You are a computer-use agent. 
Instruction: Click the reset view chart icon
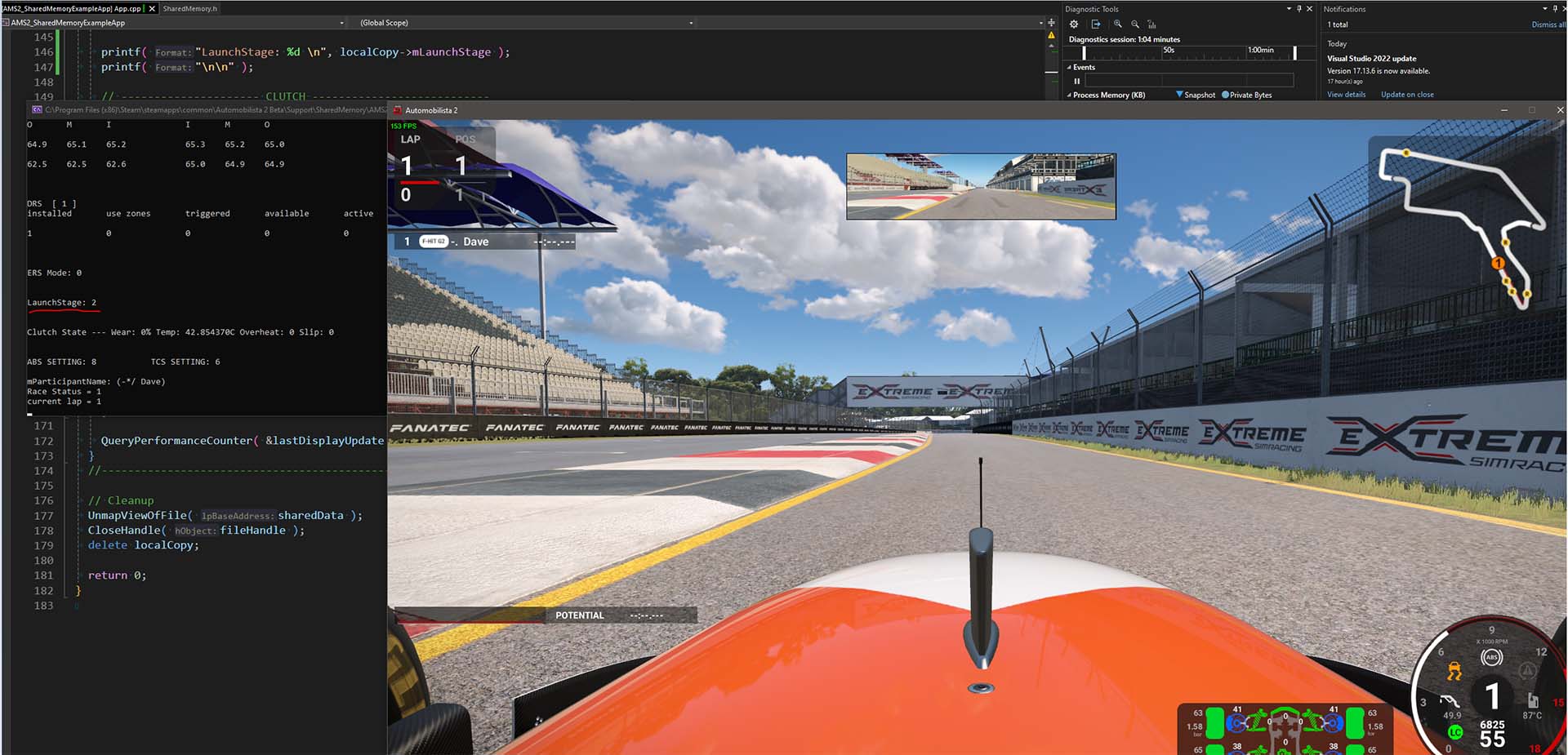[x=1151, y=24]
